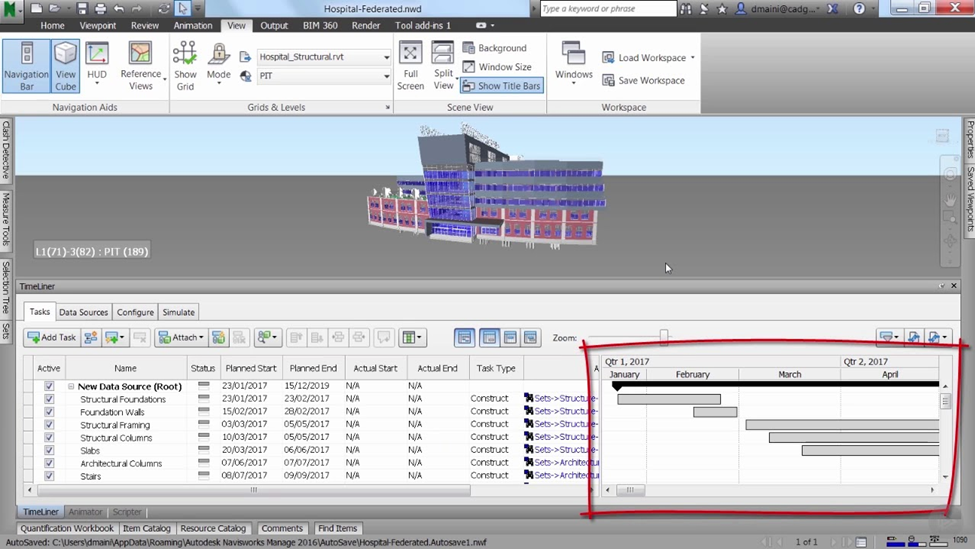Image resolution: width=975 pixels, height=549 pixels.
Task: Uncheck Active for Structural Columns
Action: 49,438
